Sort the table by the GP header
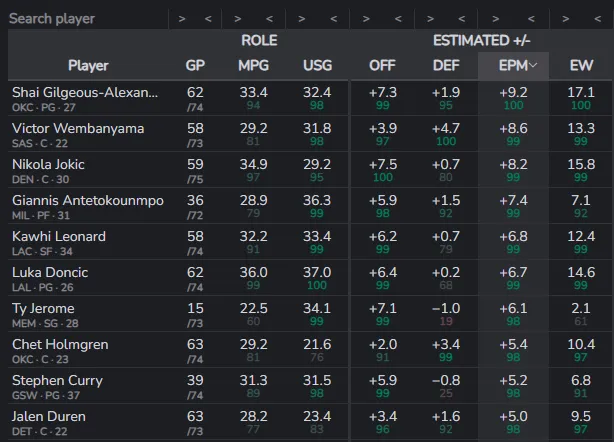Screen dimensions: 614x442 (x=195, y=66)
